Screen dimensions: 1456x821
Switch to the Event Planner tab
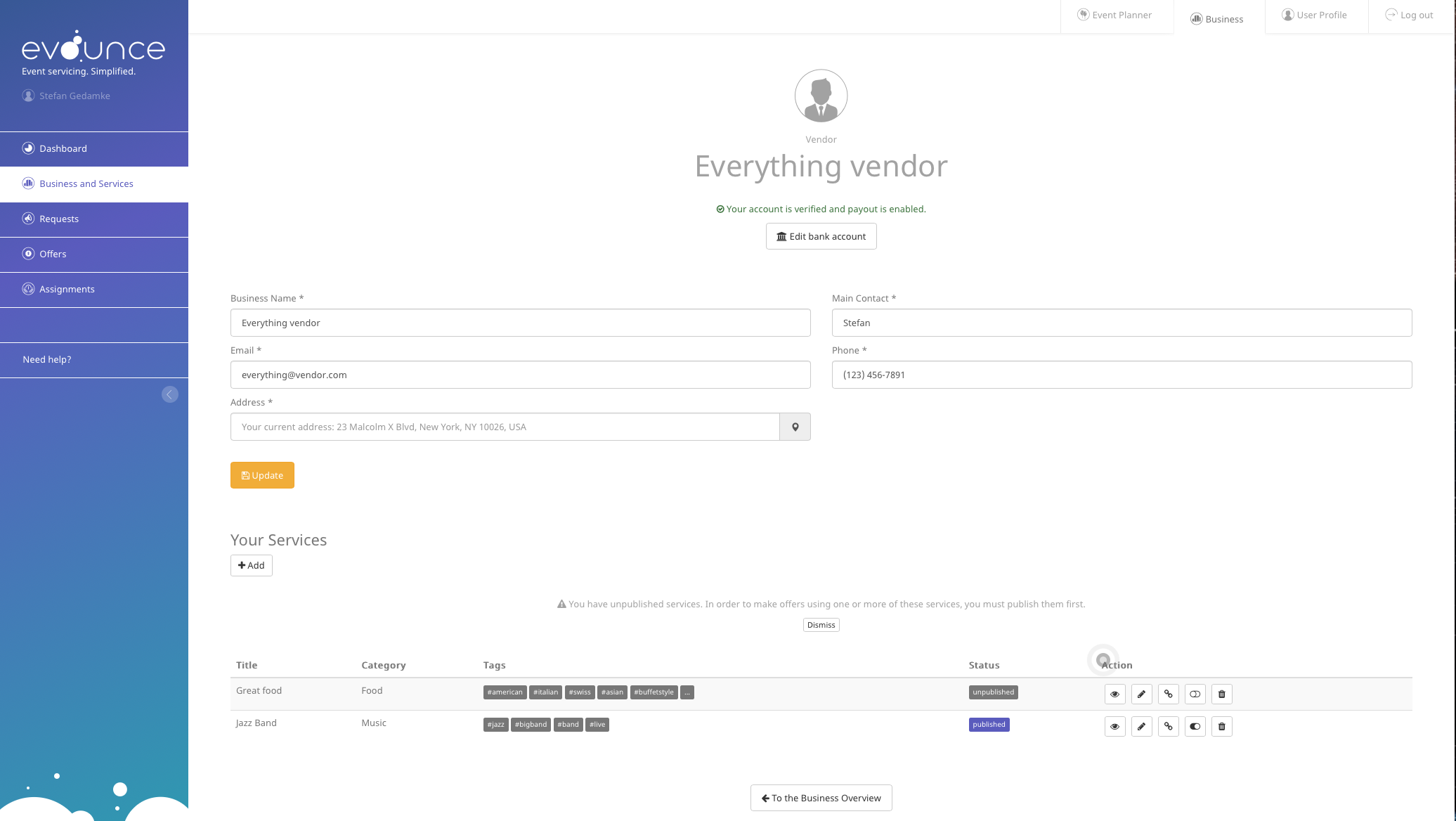tap(1115, 15)
